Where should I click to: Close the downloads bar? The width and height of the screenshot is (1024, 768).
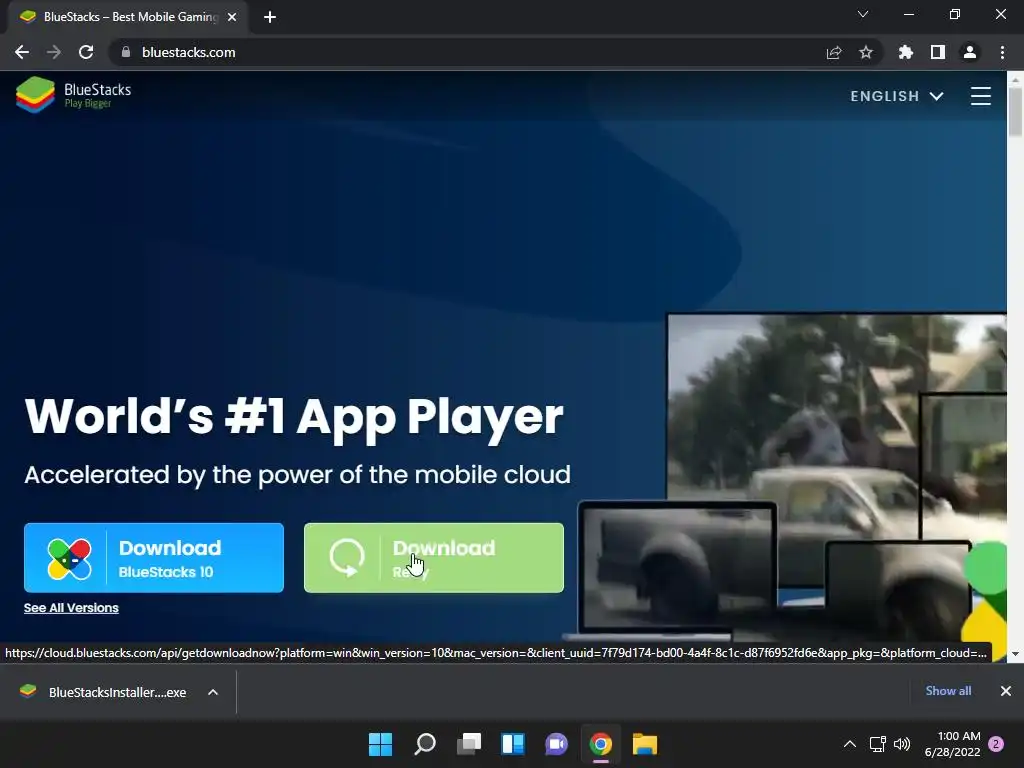tap(1006, 691)
